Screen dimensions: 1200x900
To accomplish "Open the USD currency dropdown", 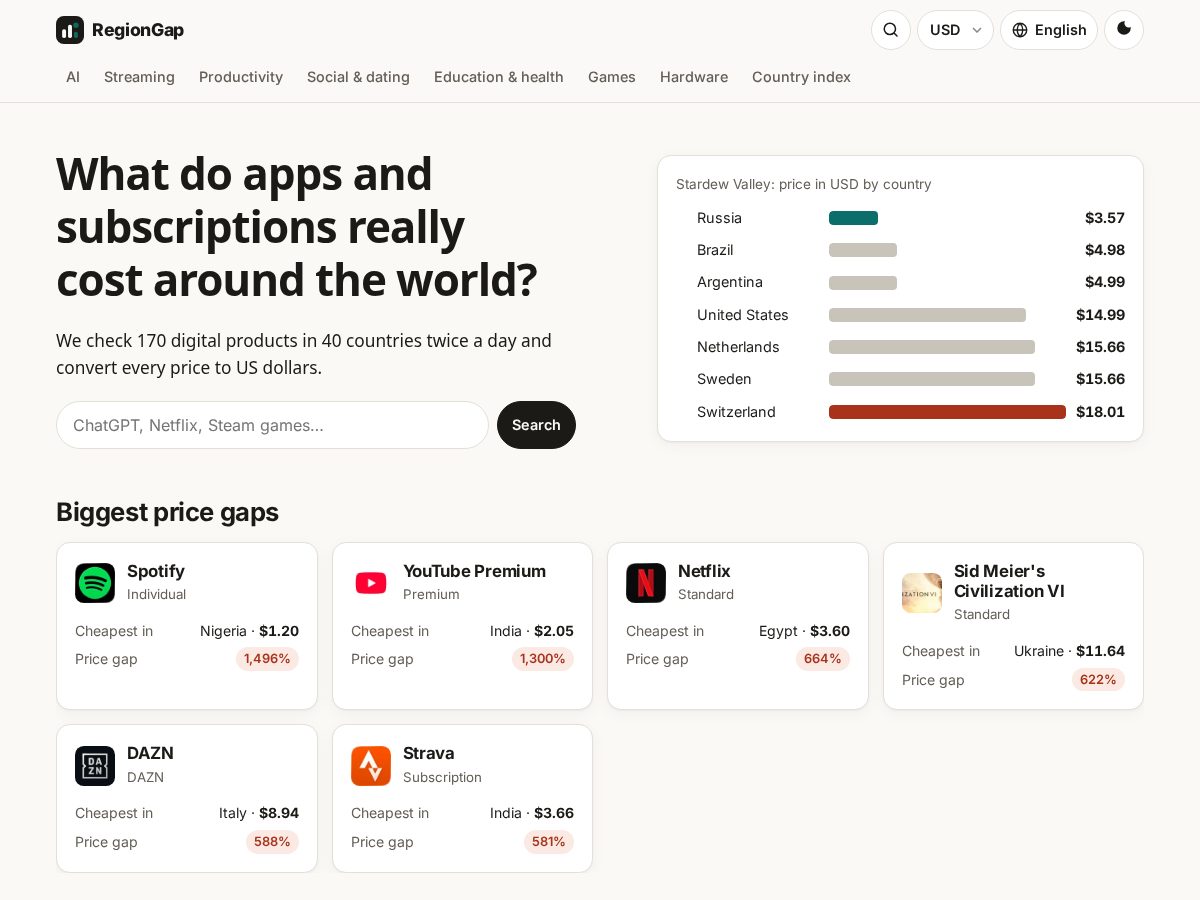I will pyautogui.click(x=955, y=30).
